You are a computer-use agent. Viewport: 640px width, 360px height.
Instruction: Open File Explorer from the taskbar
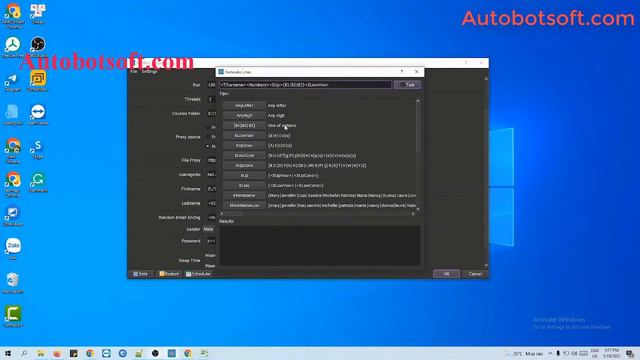coord(41,353)
